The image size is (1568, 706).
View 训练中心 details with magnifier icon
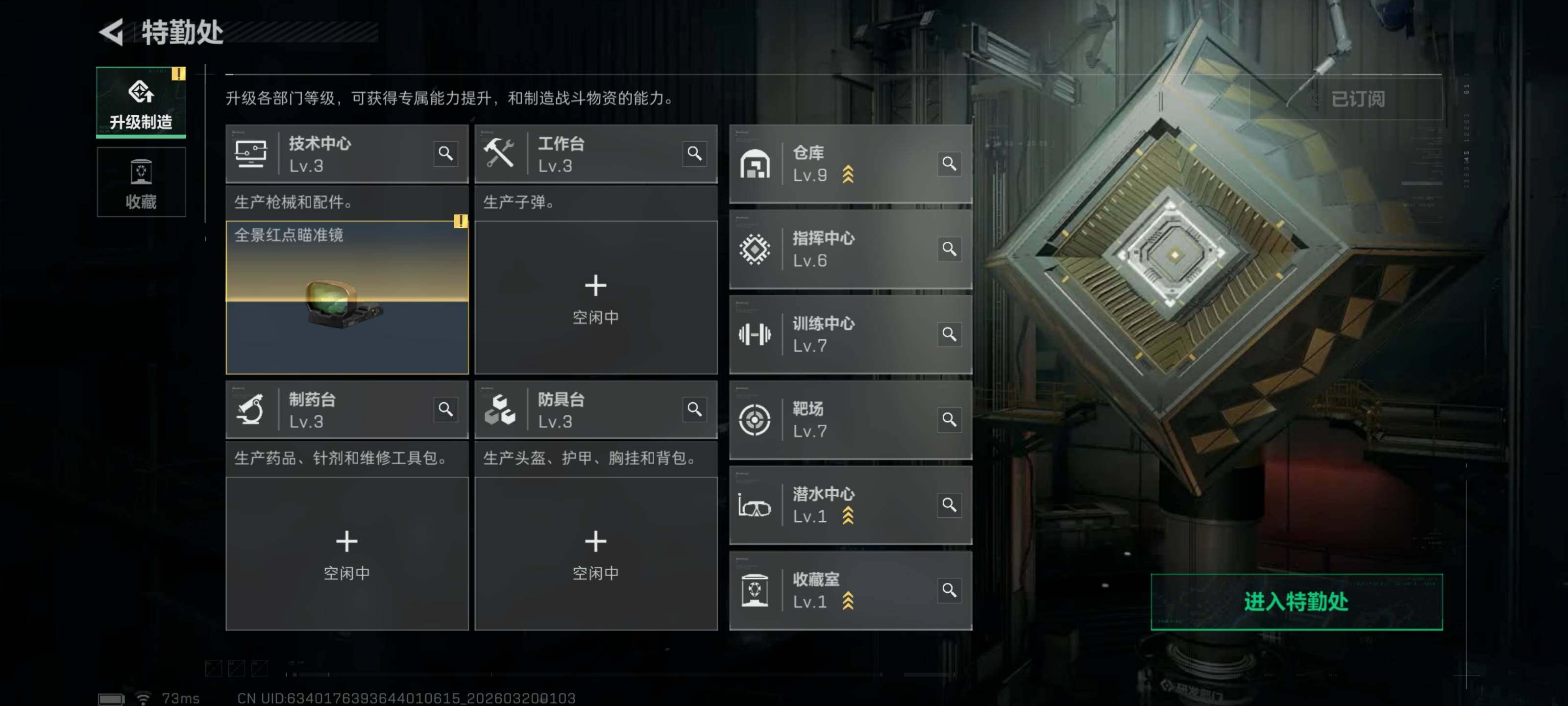pyautogui.click(x=949, y=334)
